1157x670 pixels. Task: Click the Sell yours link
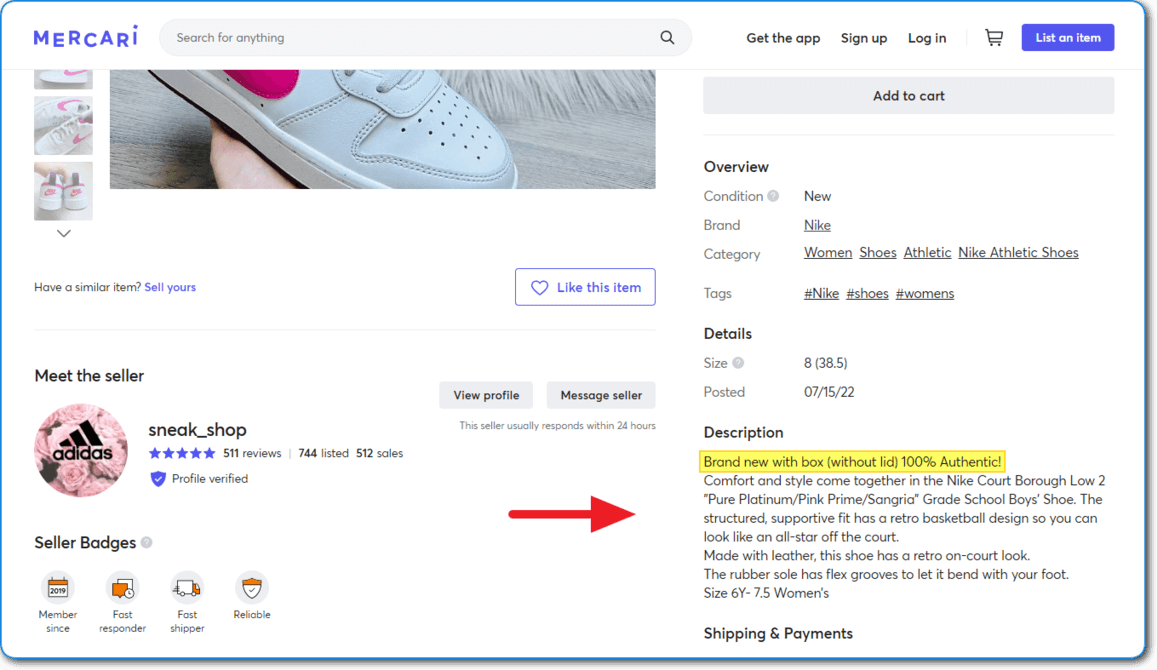(170, 287)
